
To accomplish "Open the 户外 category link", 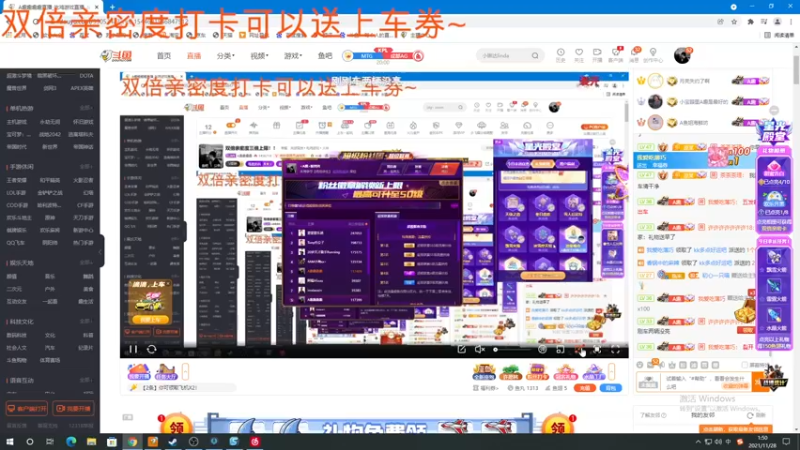I will (x=49, y=289).
